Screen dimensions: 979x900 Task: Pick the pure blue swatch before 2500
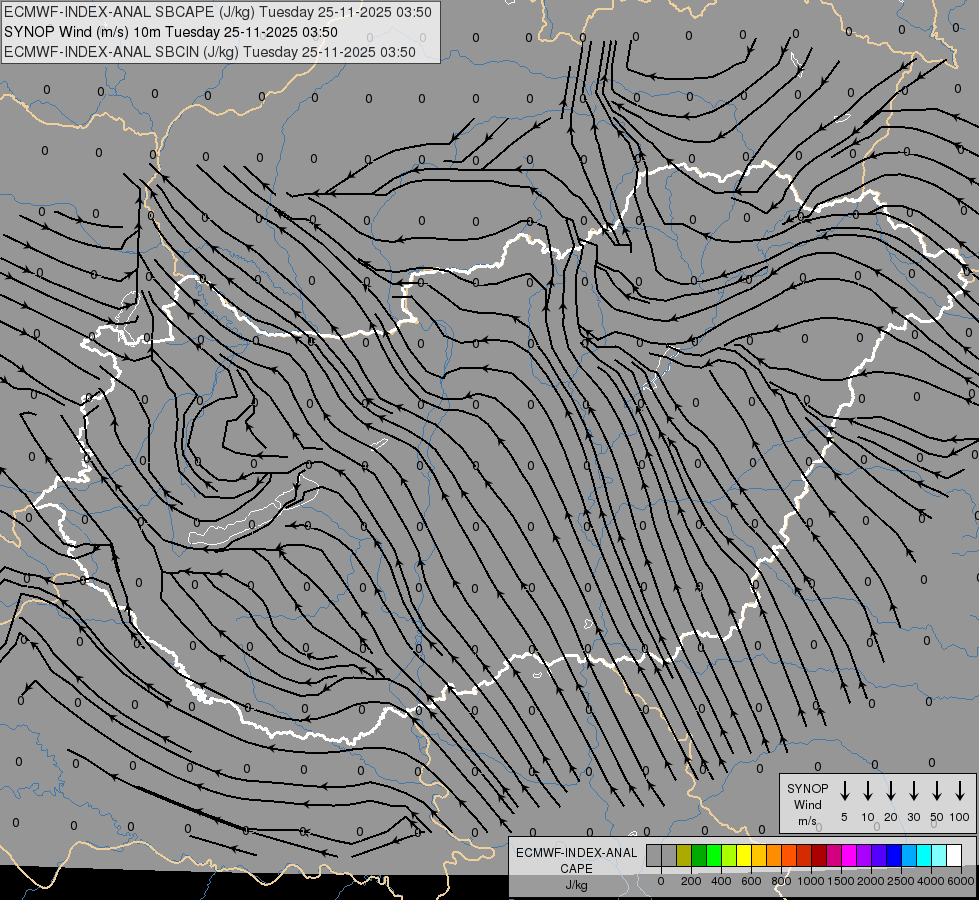893,855
